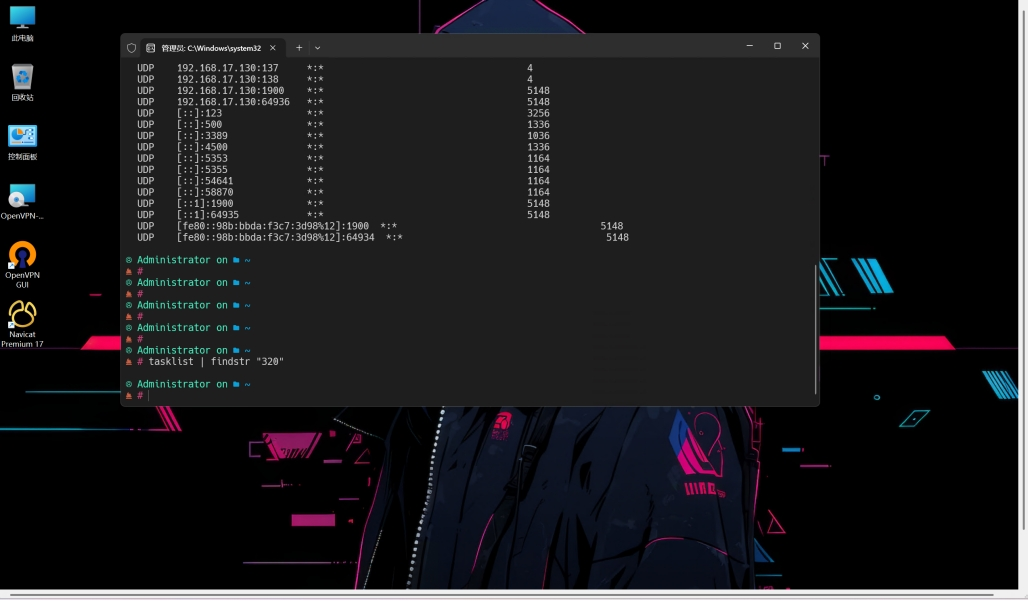Minimize the terminal window

(750, 46)
